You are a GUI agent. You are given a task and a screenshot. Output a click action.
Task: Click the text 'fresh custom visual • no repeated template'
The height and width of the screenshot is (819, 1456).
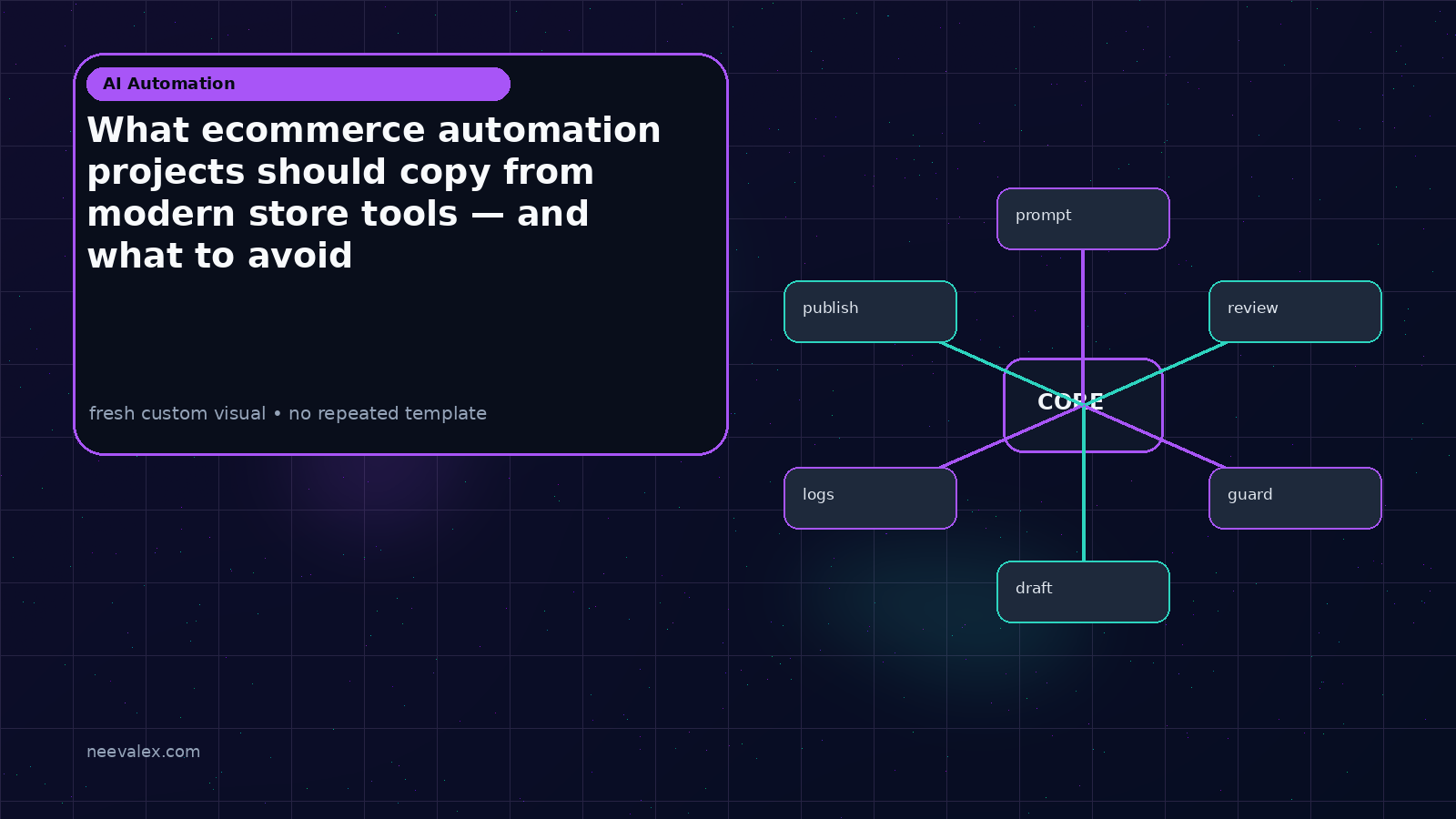[x=288, y=413]
